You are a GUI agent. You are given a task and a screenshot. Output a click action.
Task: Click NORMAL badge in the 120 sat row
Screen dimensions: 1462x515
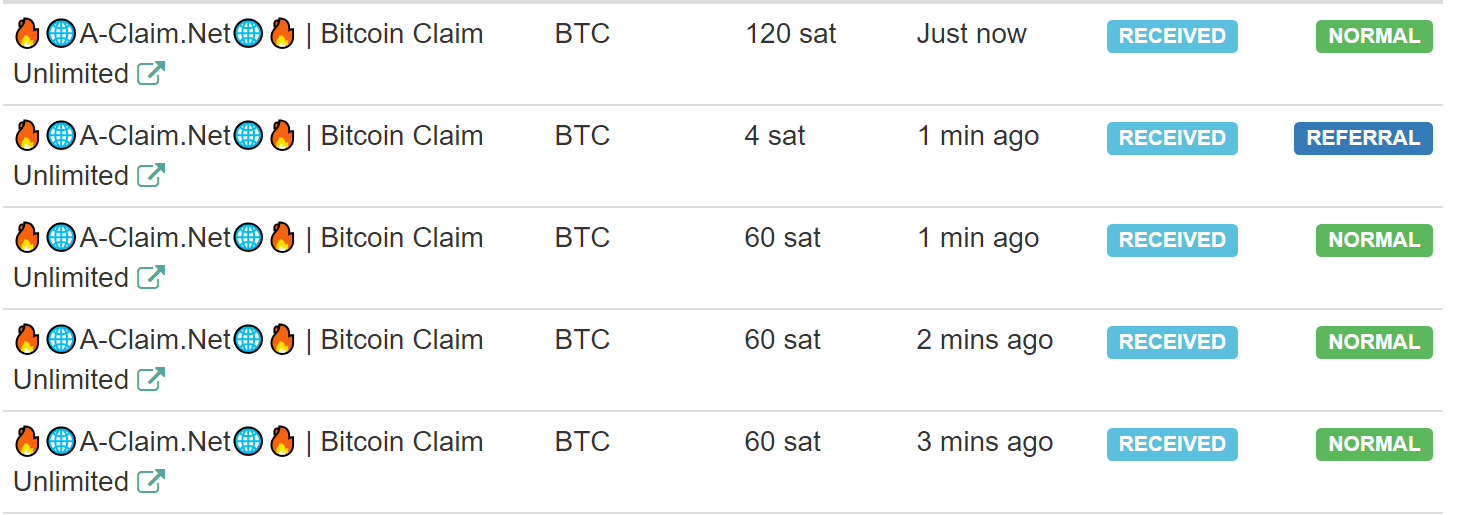pyautogui.click(x=1374, y=36)
